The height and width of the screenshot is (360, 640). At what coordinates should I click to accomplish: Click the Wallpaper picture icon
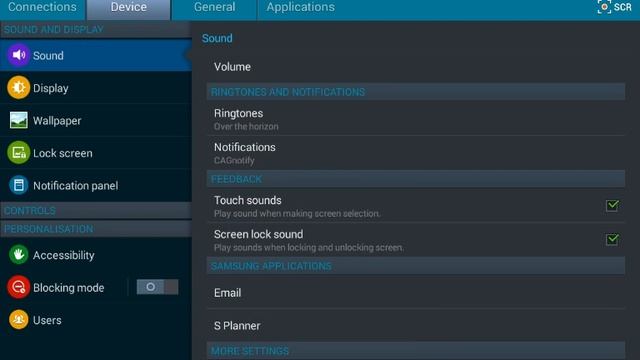tap(18, 120)
